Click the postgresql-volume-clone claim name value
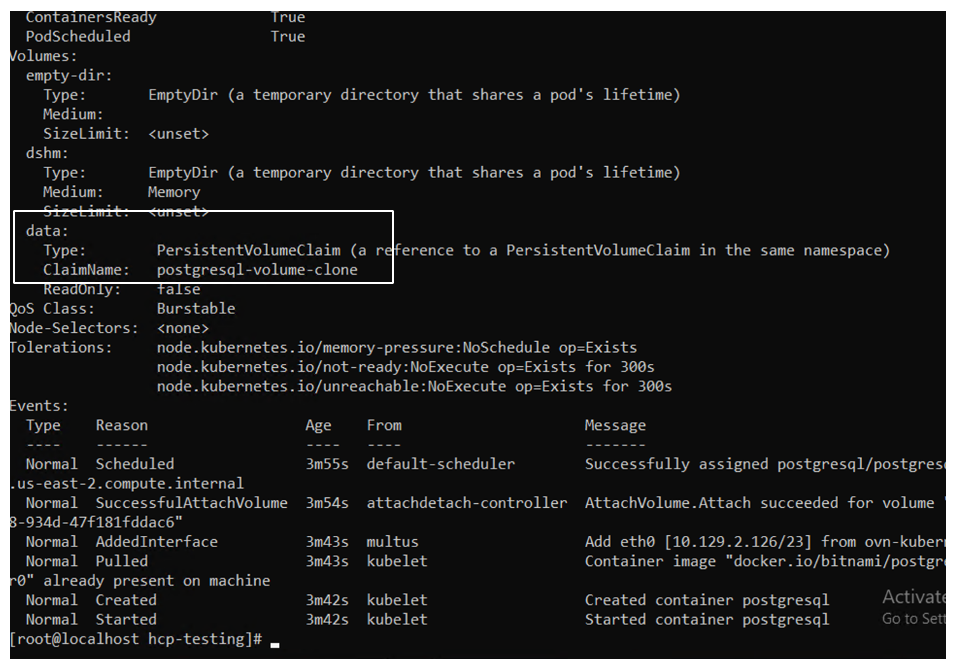The height and width of the screenshot is (666, 954). point(257,270)
